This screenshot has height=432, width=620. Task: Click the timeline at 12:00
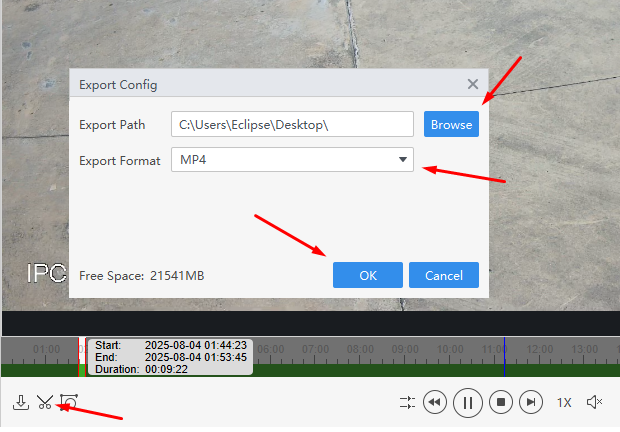(539, 349)
